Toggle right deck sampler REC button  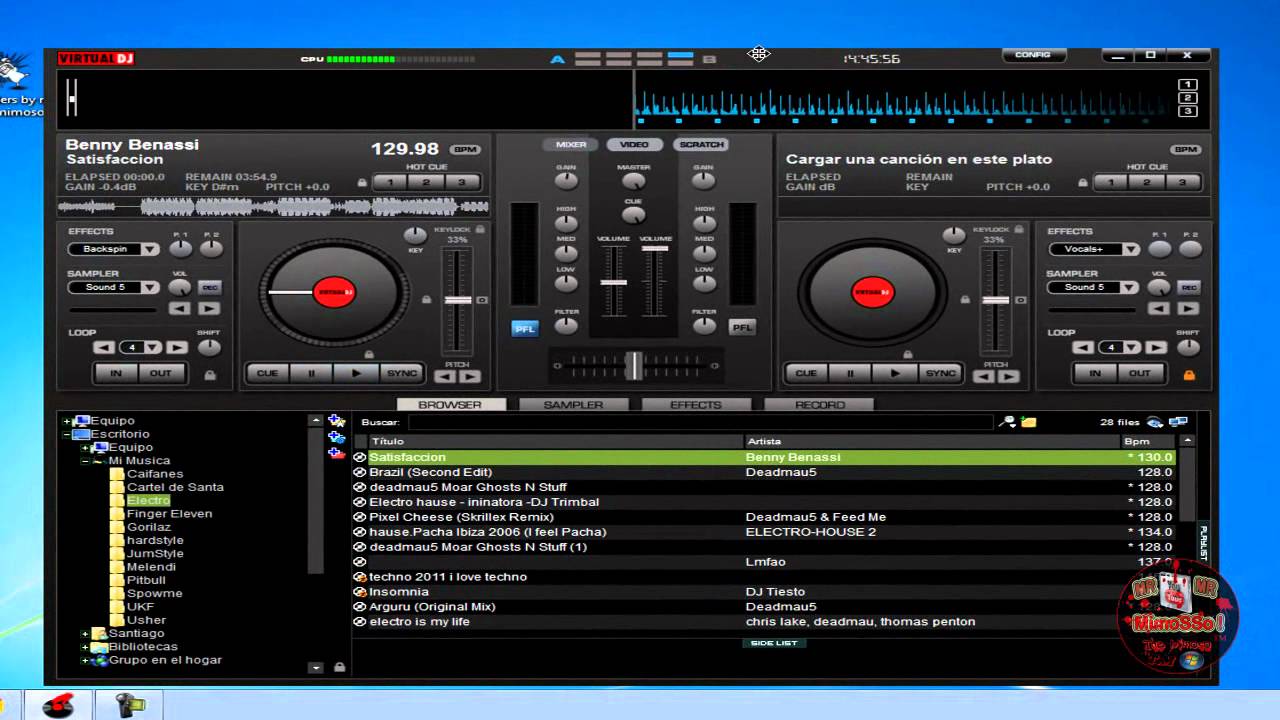pyautogui.click(x=1188, y=287)
